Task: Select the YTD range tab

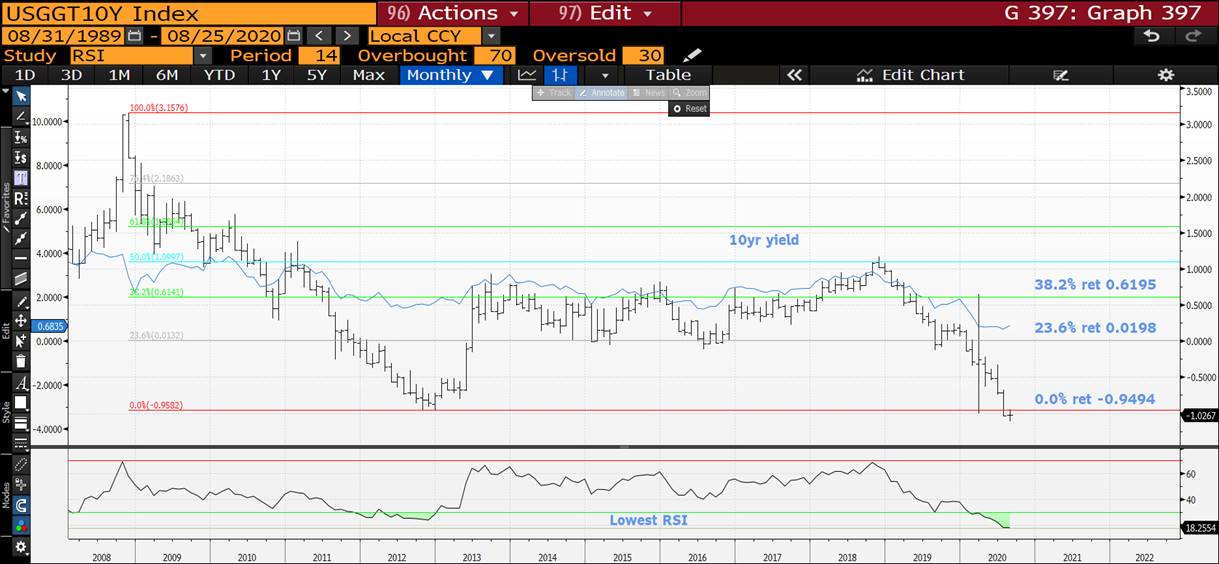Action: [x=219, y=75]
